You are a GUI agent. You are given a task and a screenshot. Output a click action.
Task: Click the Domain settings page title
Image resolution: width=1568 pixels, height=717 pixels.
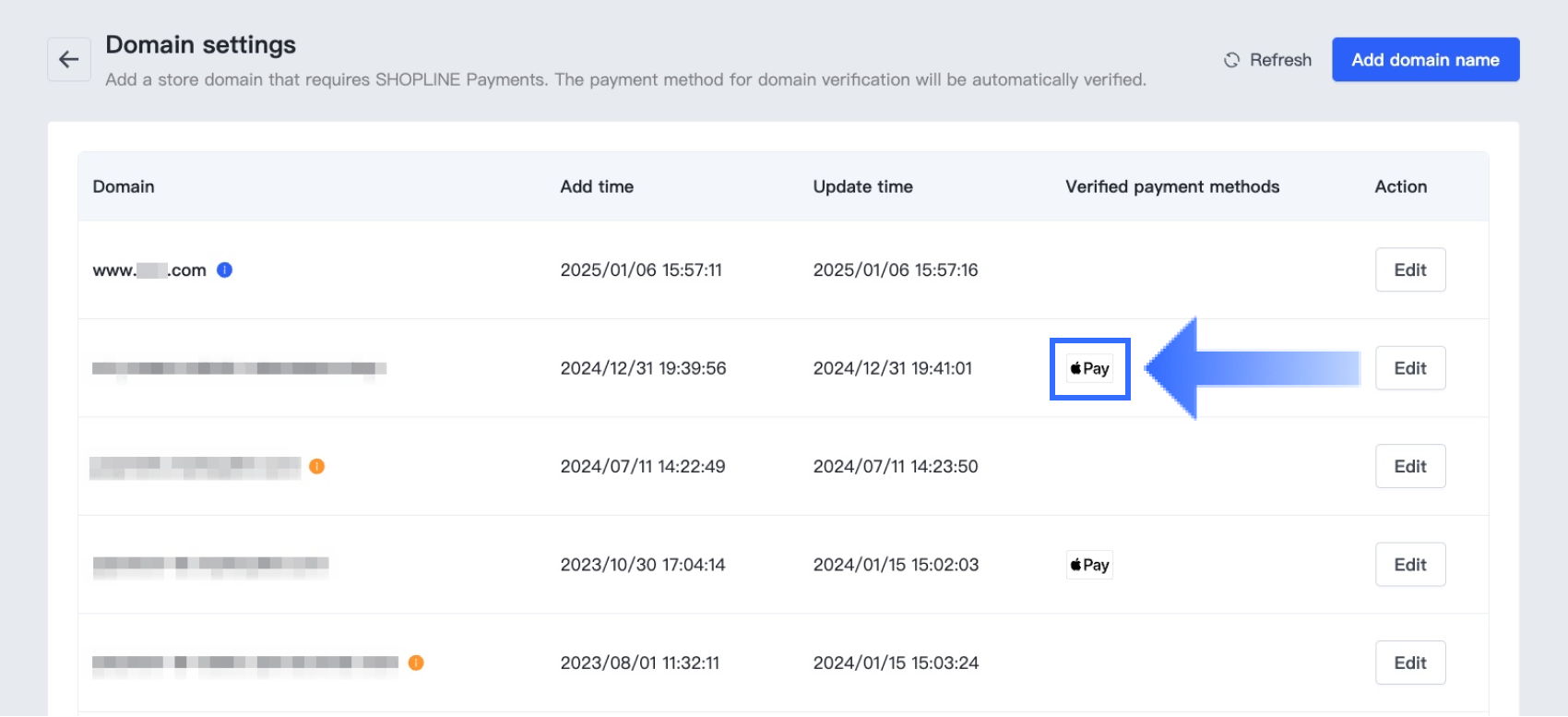coord(200,44)
